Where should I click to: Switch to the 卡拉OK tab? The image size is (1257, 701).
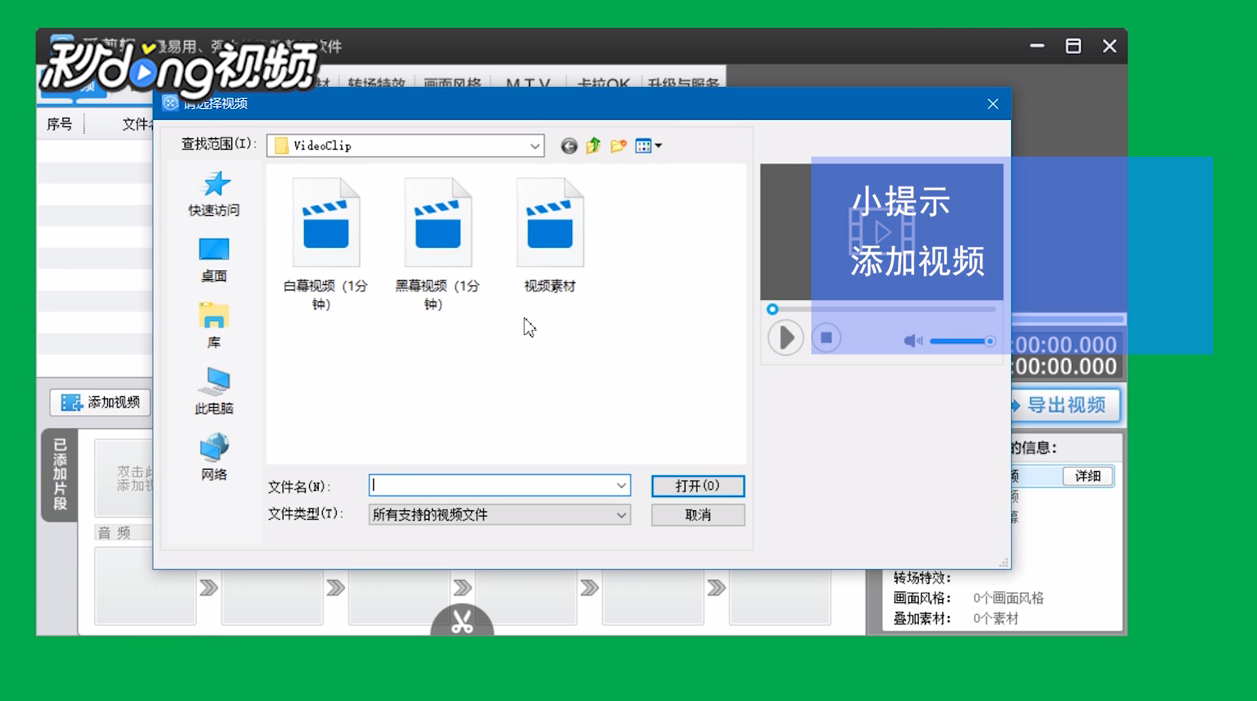604,84
